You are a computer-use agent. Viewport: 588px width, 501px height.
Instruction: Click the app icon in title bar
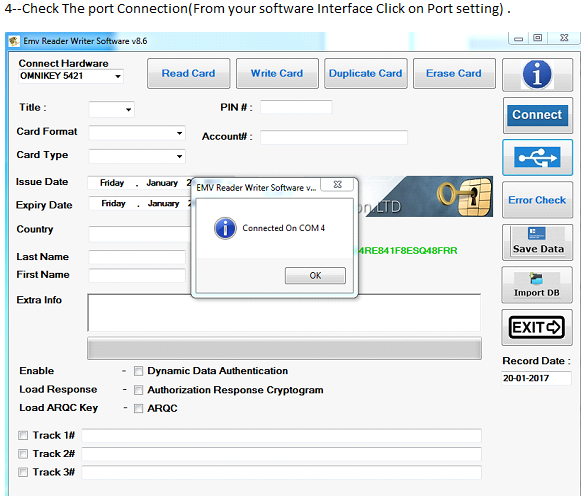[x=14, y=40]
